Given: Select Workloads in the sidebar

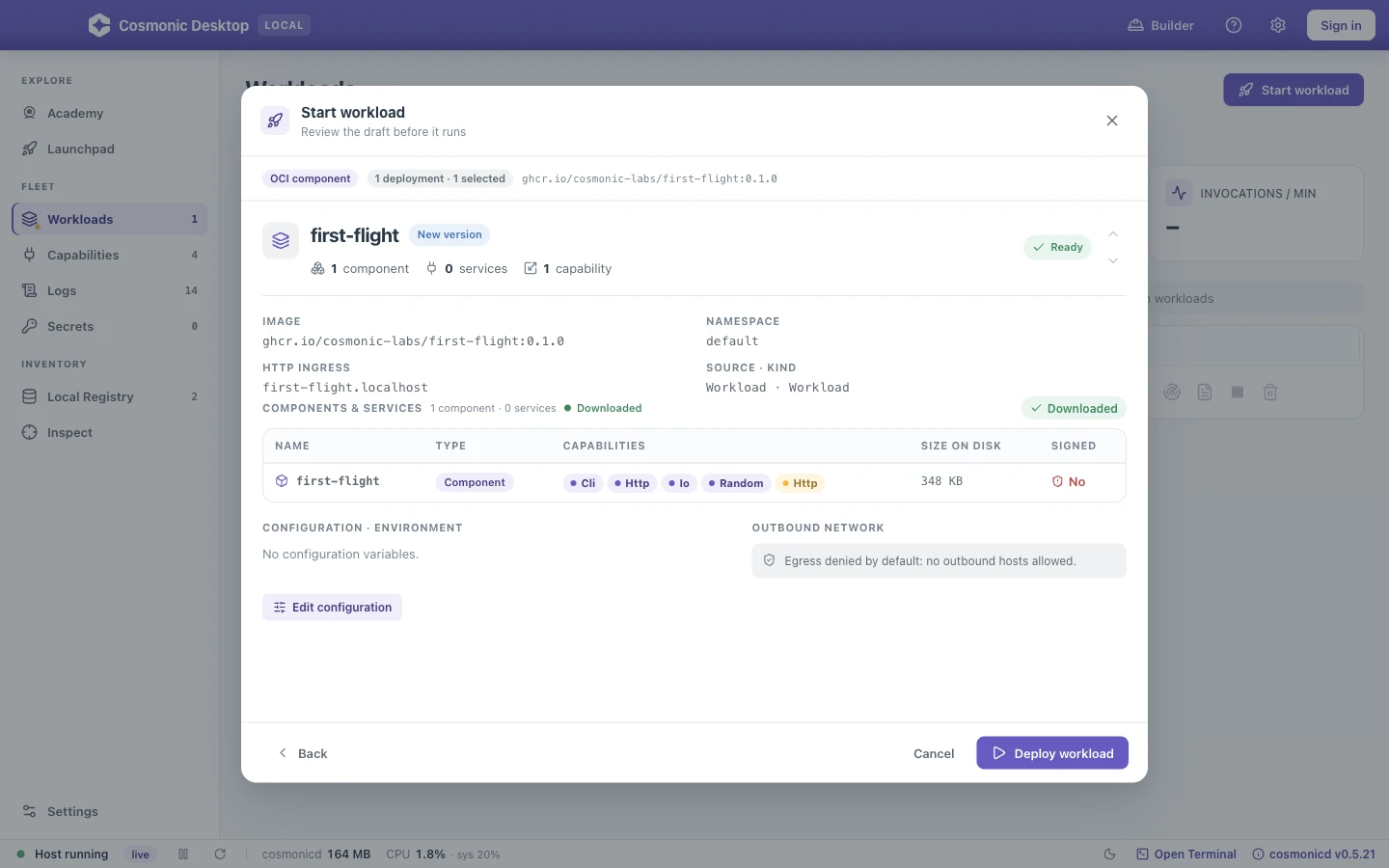Looking at the screenshot, I should point(110,219).
